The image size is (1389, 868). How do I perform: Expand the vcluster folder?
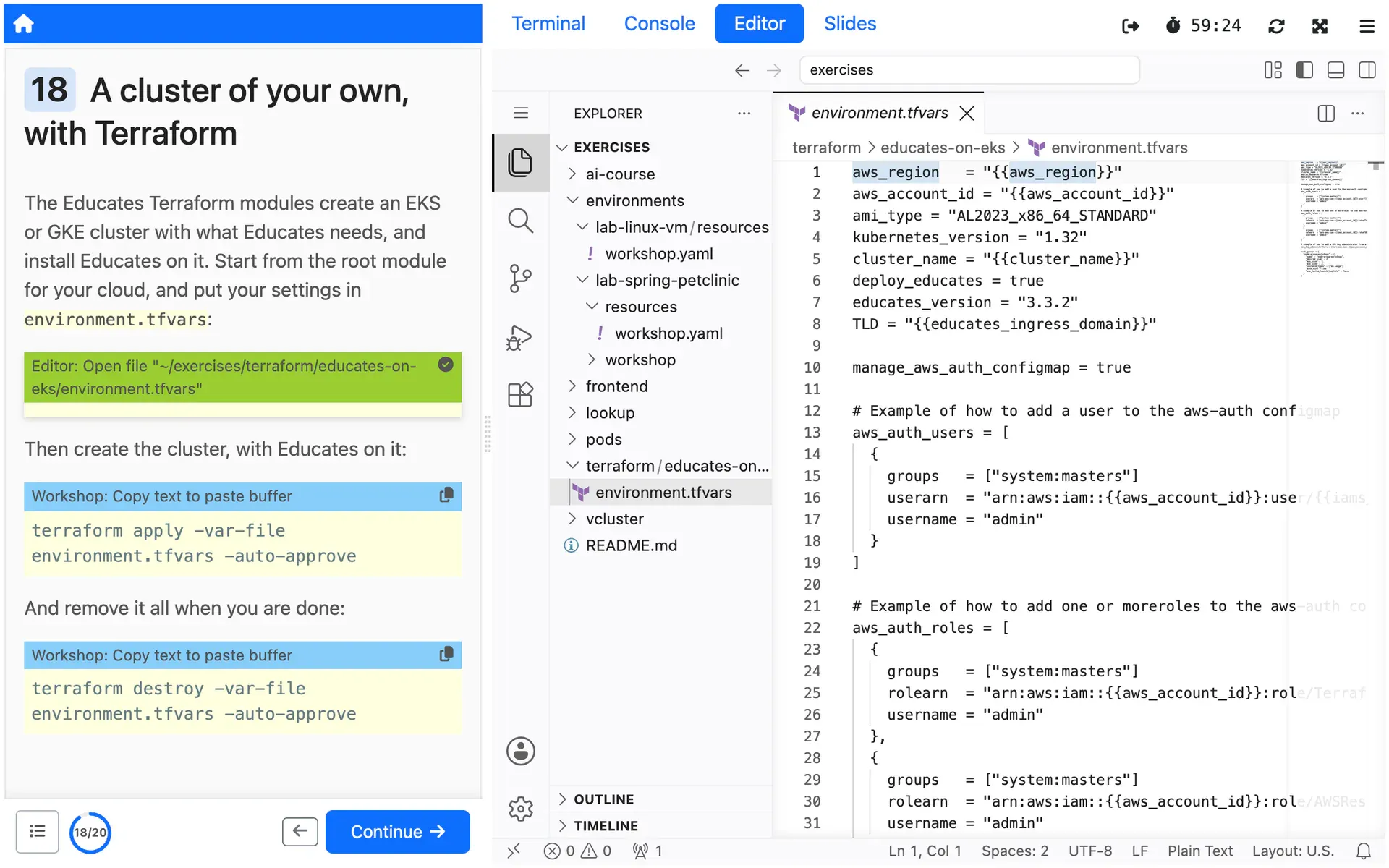click(x=614, y=519)
